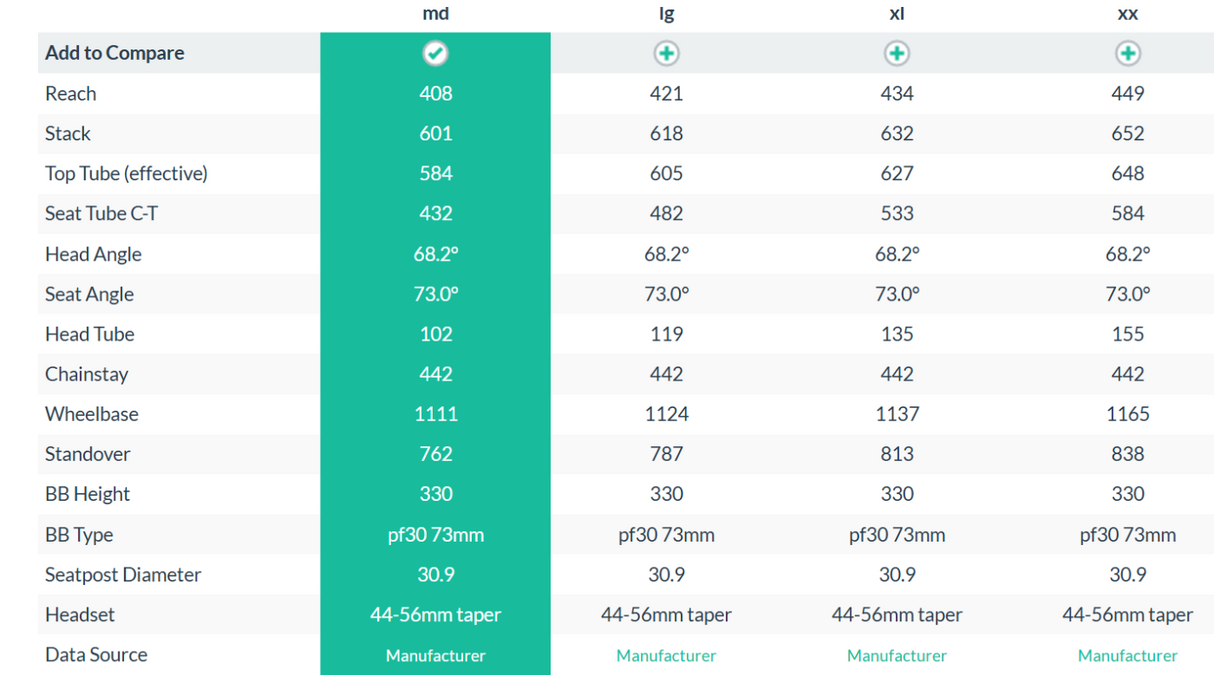Open Manufacturer data source link for lg
Screen dimensions: 1214x682
coord(666,656)
